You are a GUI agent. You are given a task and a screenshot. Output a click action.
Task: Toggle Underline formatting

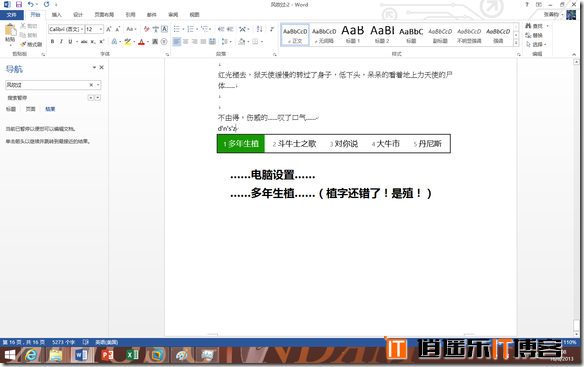click(x=70, y=42)
